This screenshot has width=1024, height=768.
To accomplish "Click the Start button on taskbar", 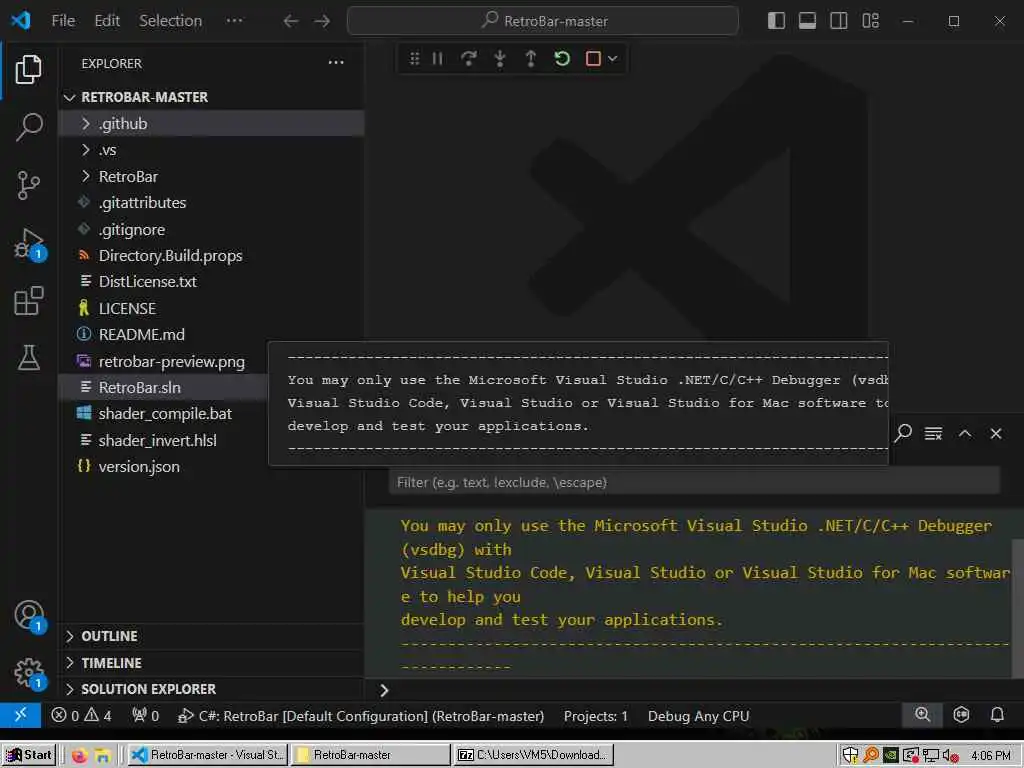I will (29, 755).
